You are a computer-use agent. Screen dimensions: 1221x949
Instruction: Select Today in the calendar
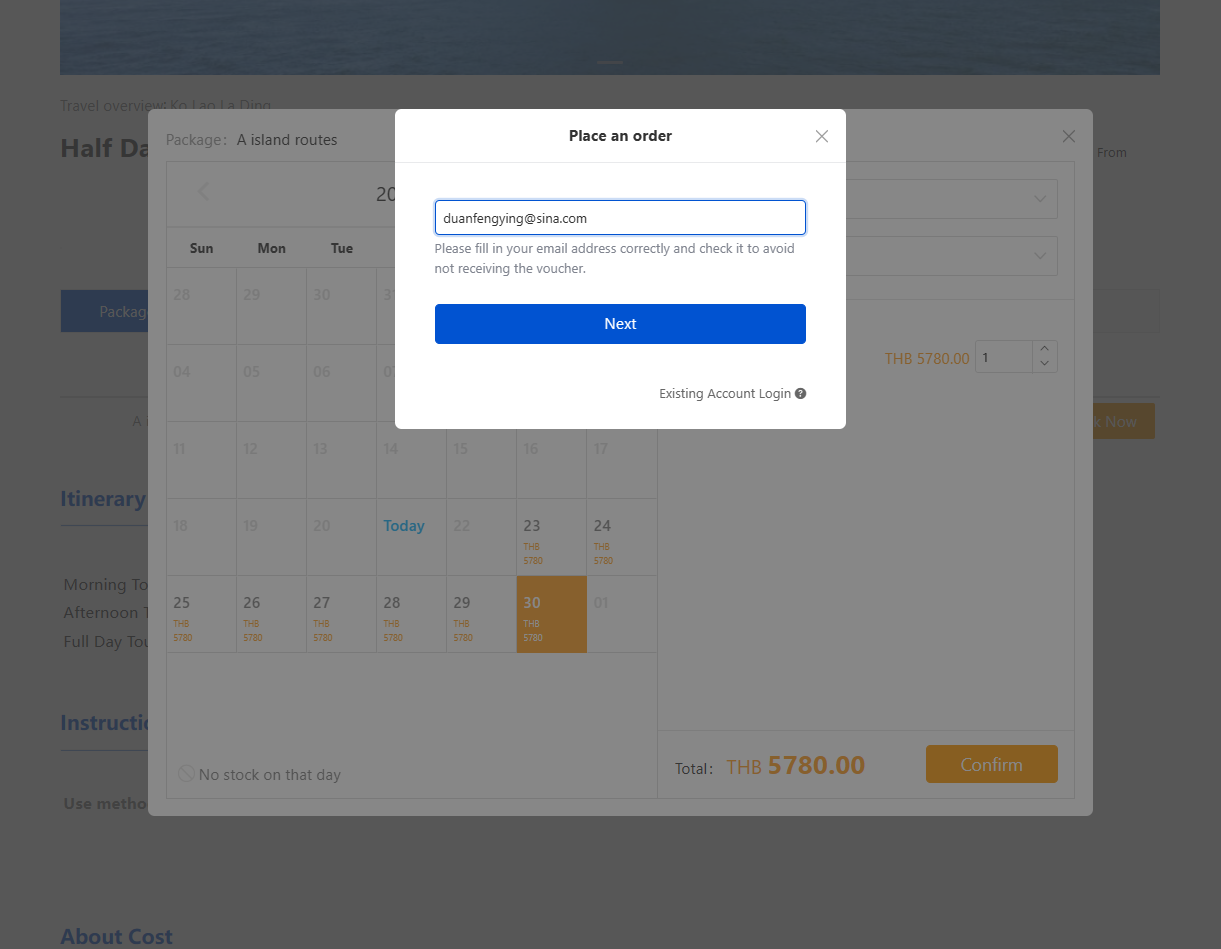(x=404, y=526)
